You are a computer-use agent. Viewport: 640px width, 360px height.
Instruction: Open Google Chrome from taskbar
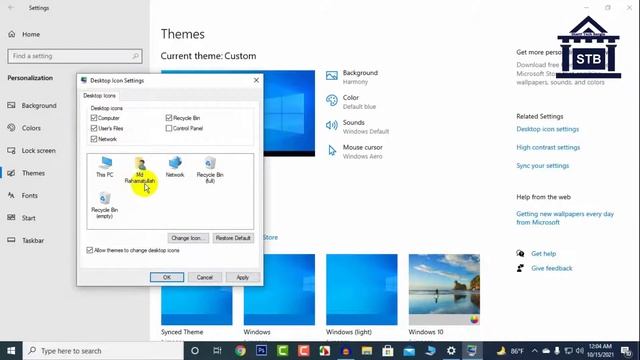coord(240,351)
